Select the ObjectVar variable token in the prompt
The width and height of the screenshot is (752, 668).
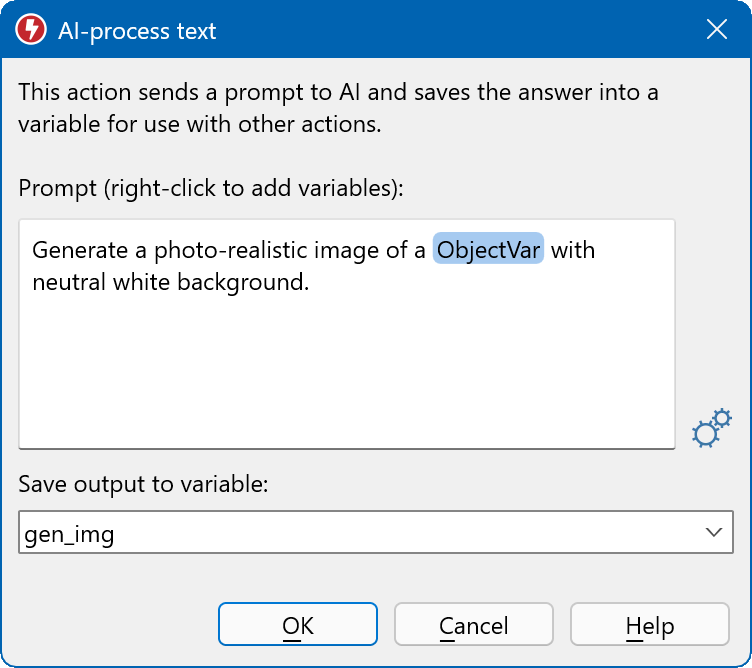tap(488, 249)
